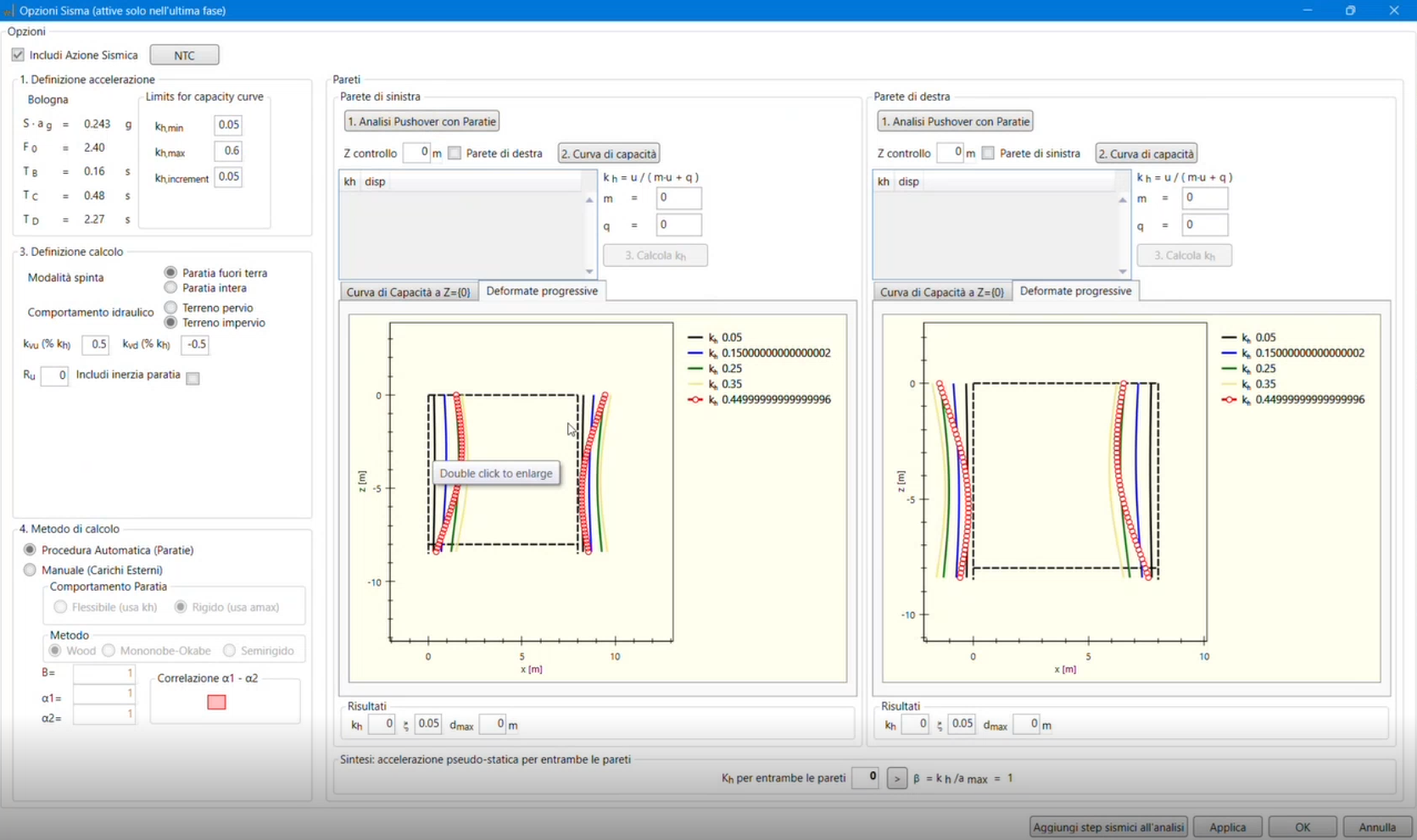This screenshot has height=840, width=1417.
Task: Click the Z controllo field for left wall
Action: [416, 153]
